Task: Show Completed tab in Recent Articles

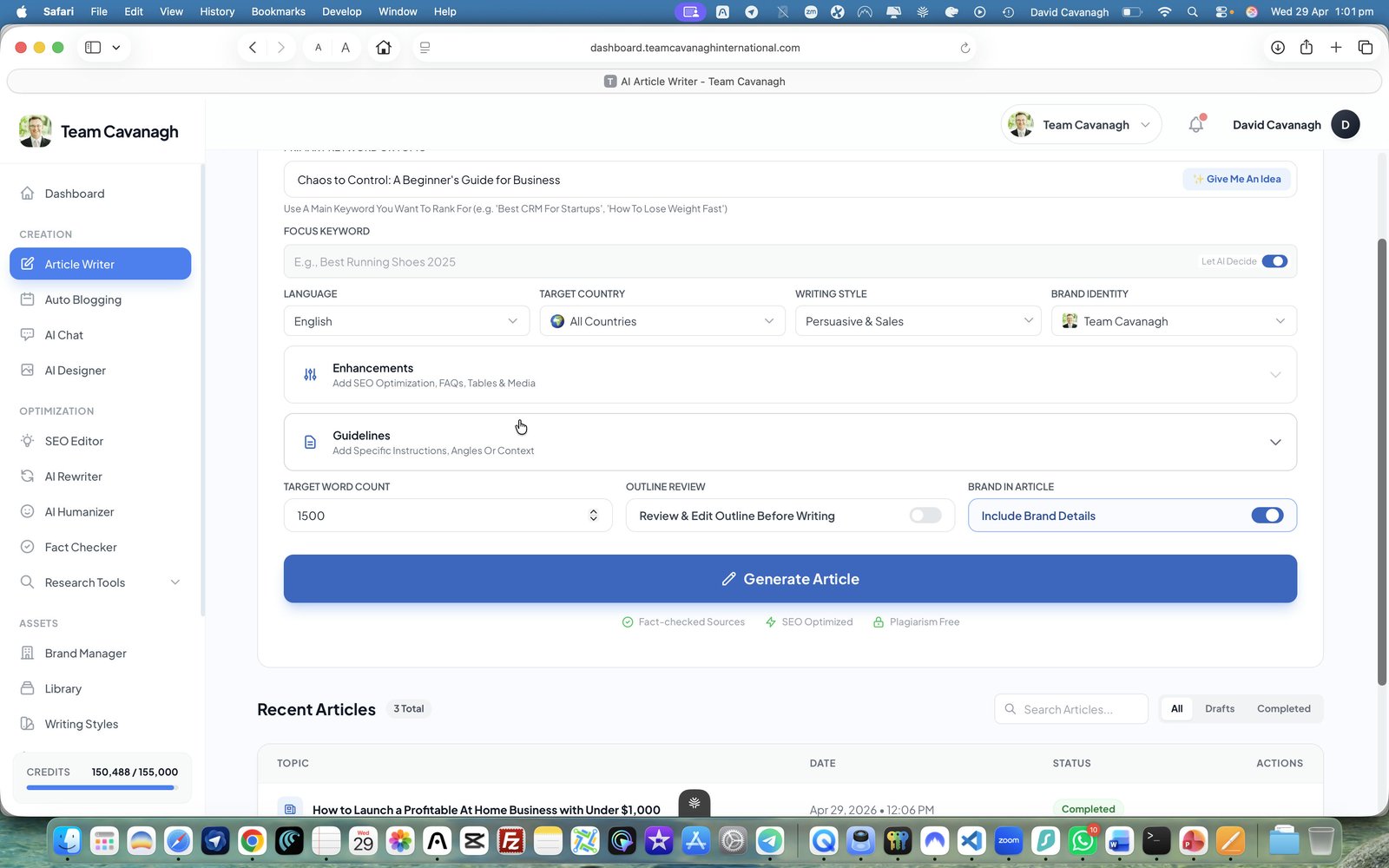Action: click(1283, 709)
